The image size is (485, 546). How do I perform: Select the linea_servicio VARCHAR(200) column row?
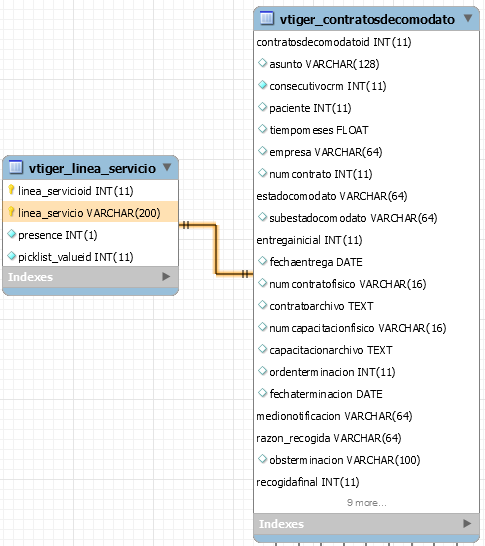91,212
